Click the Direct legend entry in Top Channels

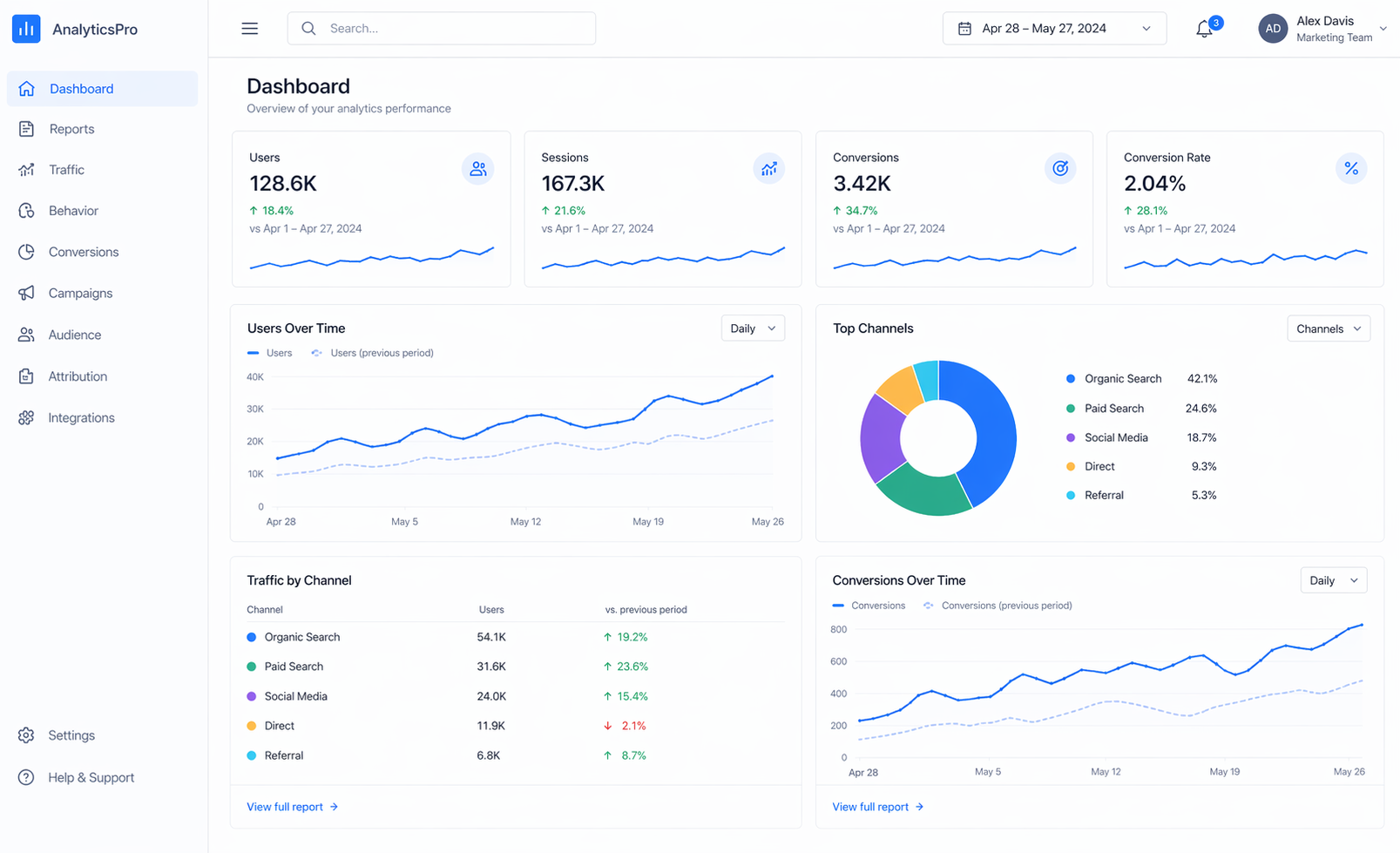[1141, 467]
